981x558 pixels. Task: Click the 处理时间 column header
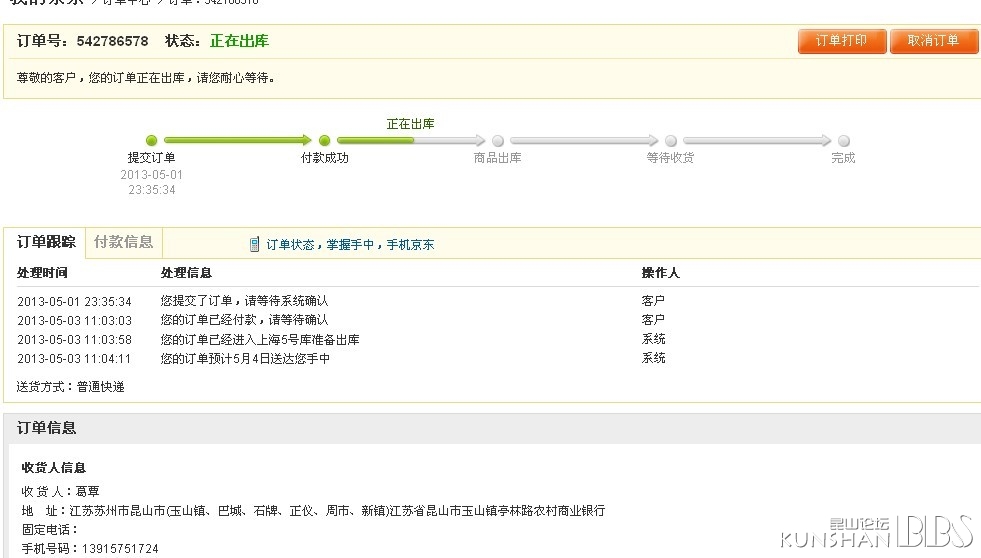[42, 273]
